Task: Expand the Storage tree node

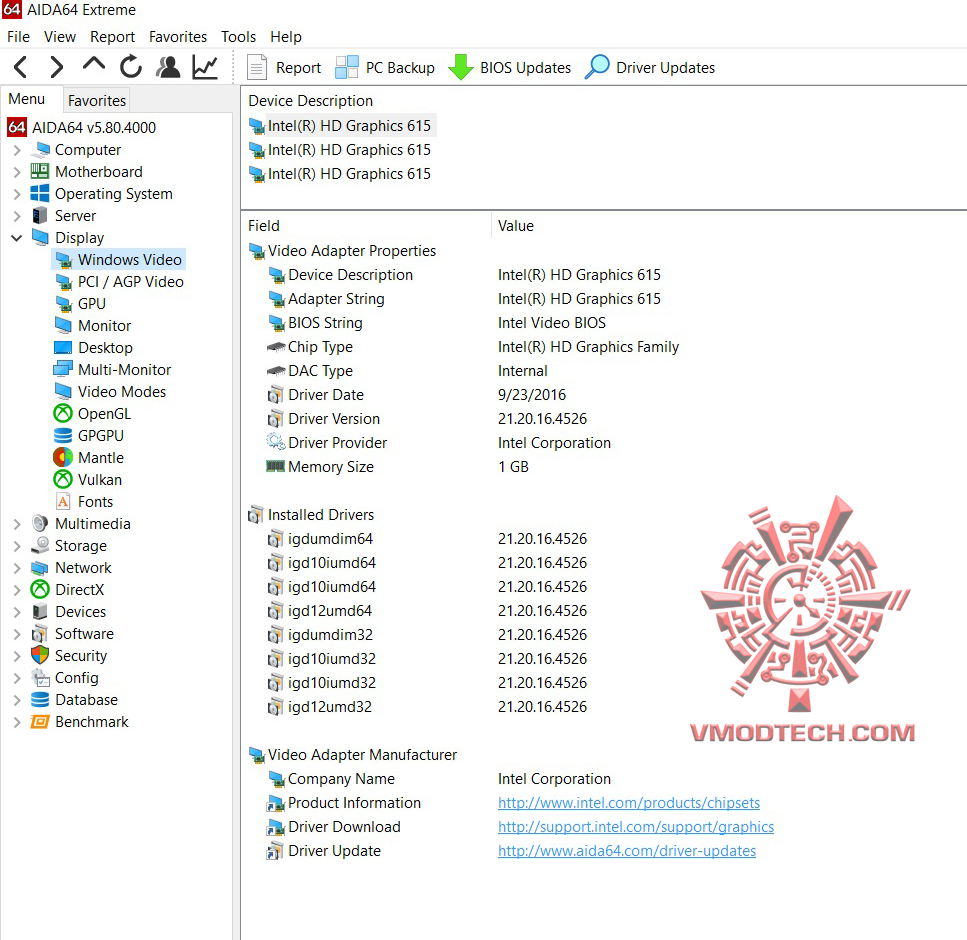Action: (17, 546)
